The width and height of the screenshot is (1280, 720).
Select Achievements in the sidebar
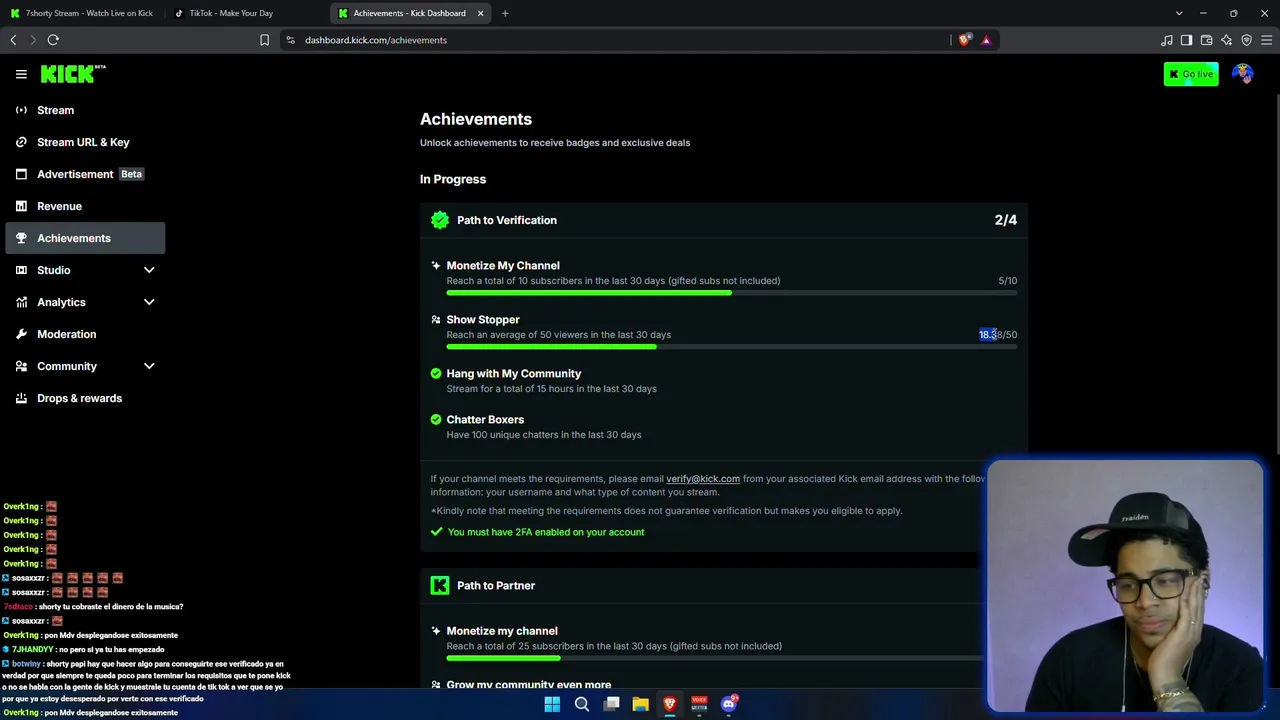tap(85, 238)
